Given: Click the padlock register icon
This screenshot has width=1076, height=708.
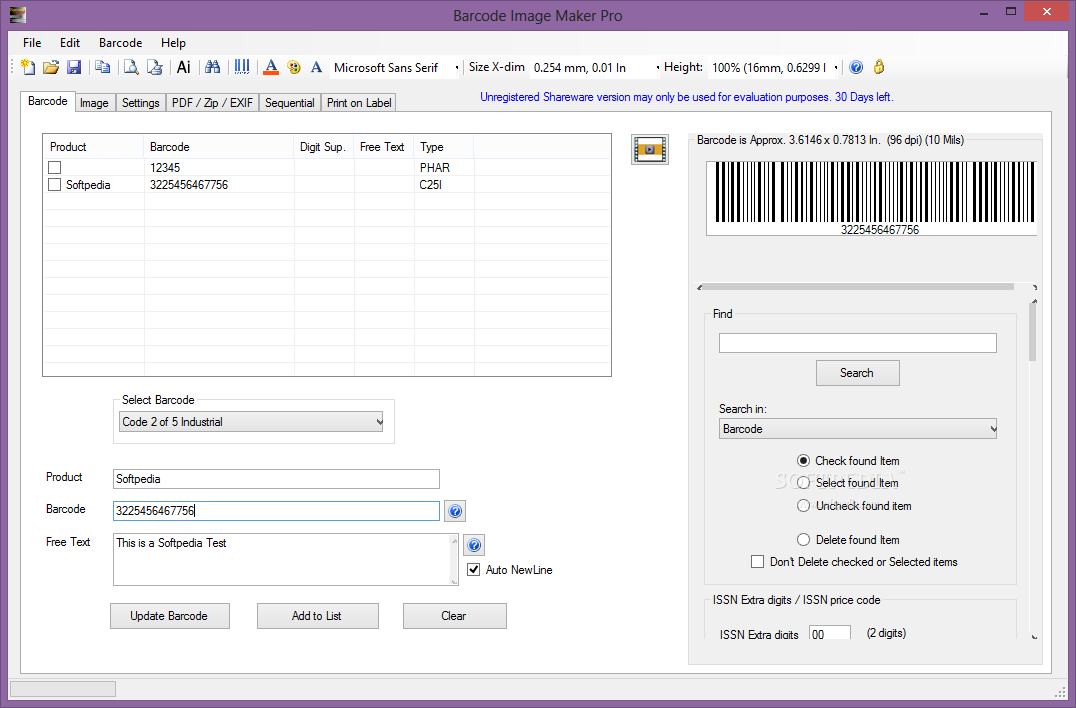Looking at the screenshot, I should [879, 67].
